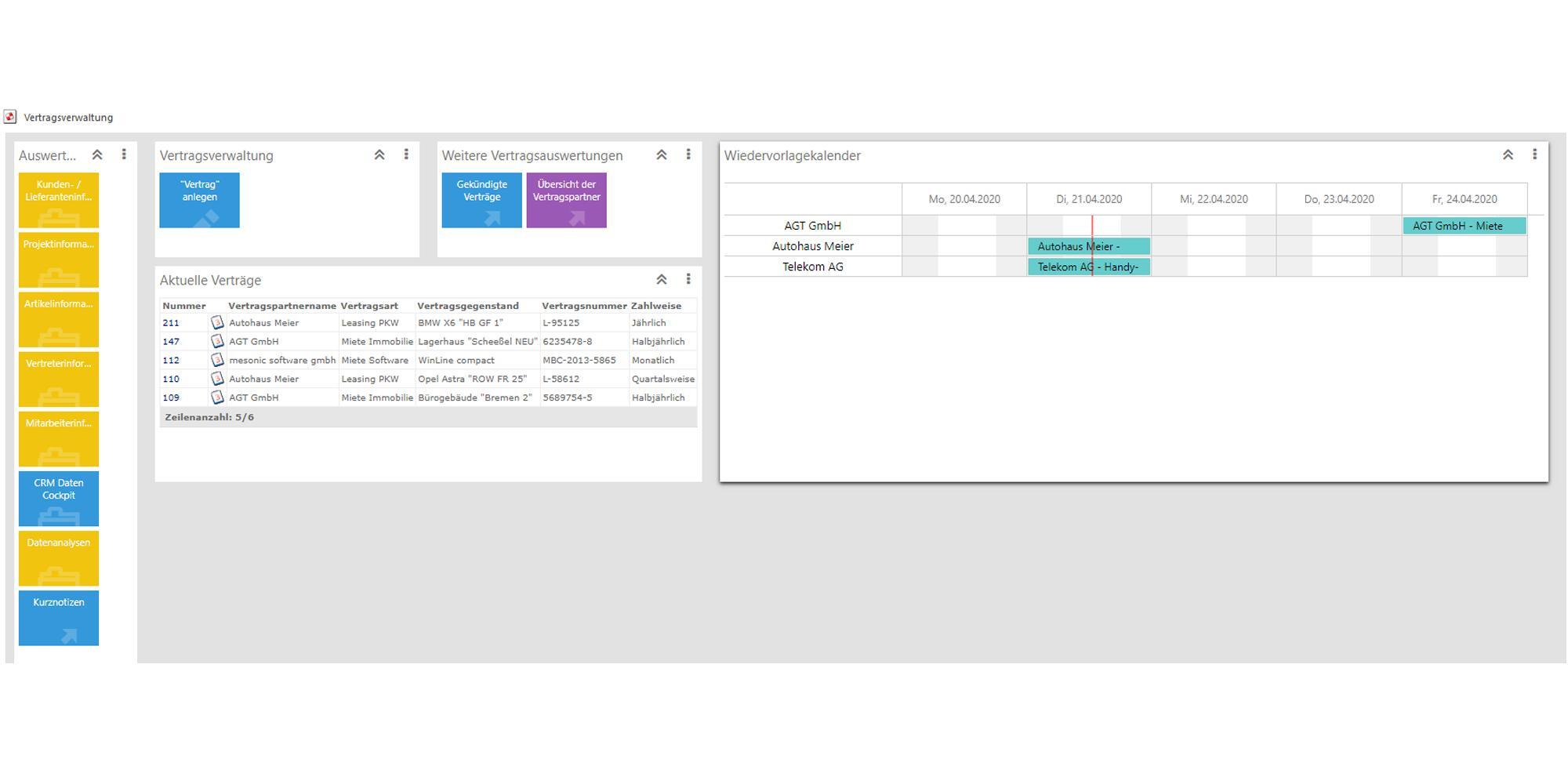Click document icon for contract 211
Screen dimensions: 1568x784
click(217, 322)
